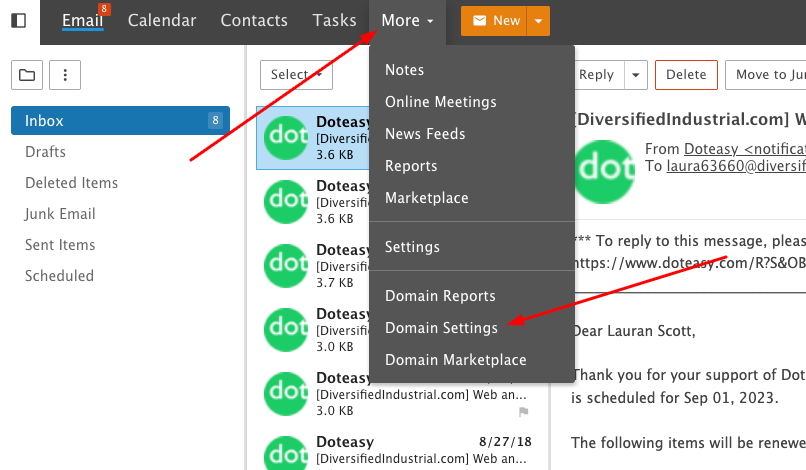Image resolution: width=806 pixels, height=470 pixels.
Task: Open the More menu in the top bar
Action: tap(407, 21)
